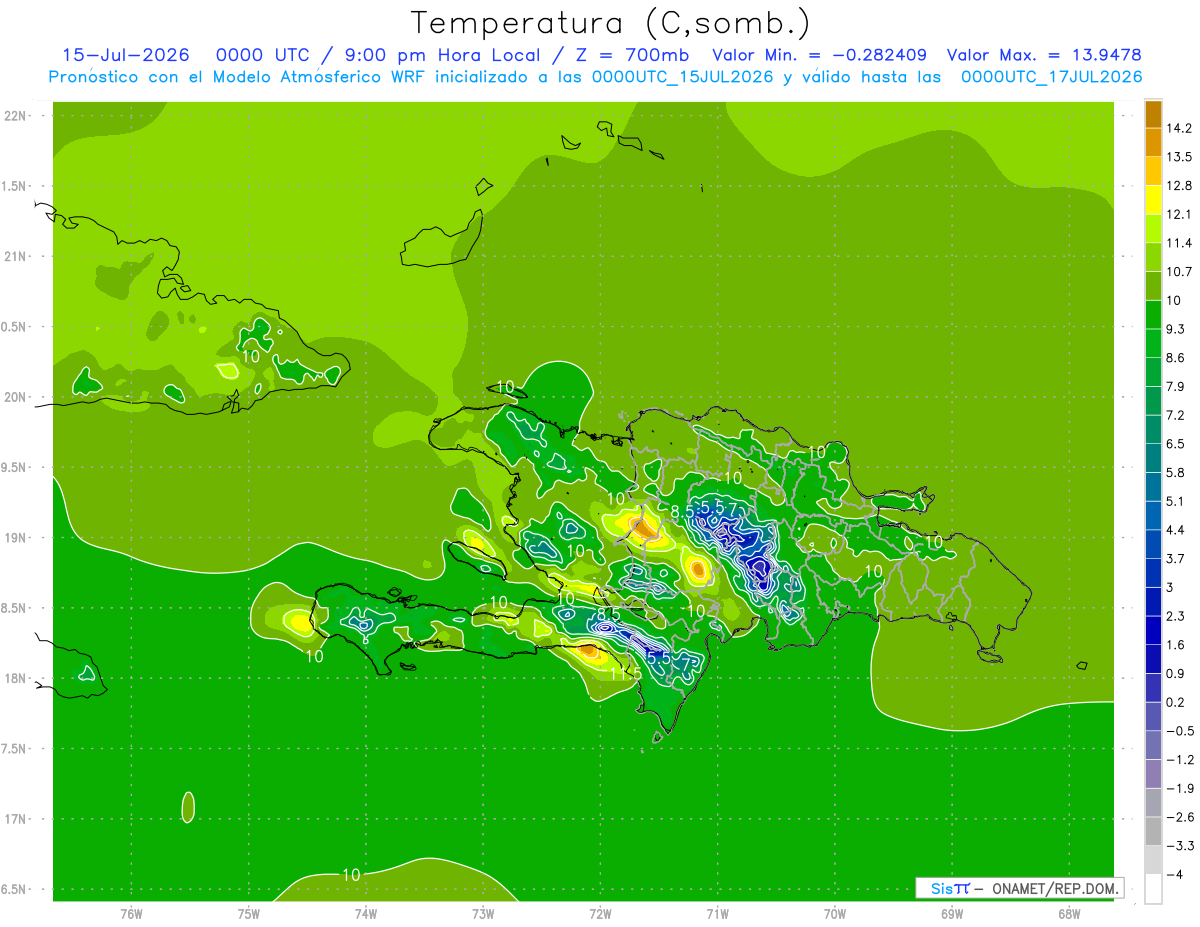Viewport: 1200px width, 927px height.
Task: Click the "7.2" colorbar label
Action: (x=1175, y=415)
